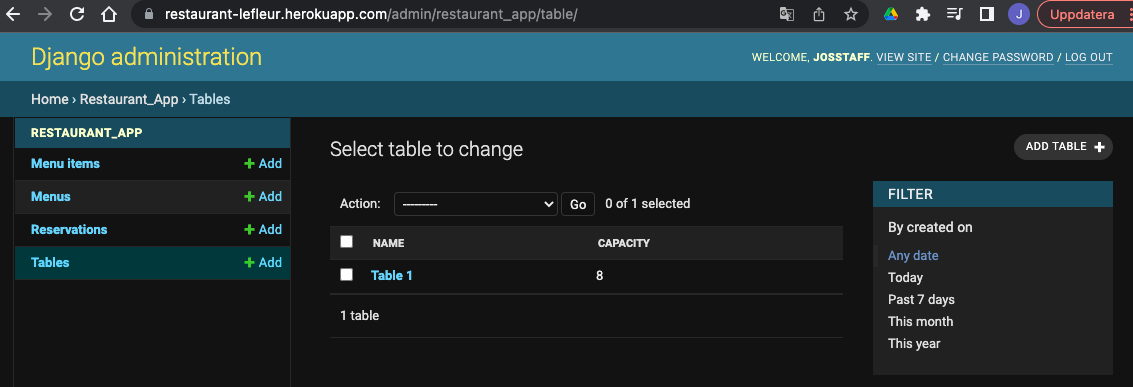This screenshot has height=387, width=1133.
Task: Filter by Today
Action: pyautogui.click(x=905, y=278)
